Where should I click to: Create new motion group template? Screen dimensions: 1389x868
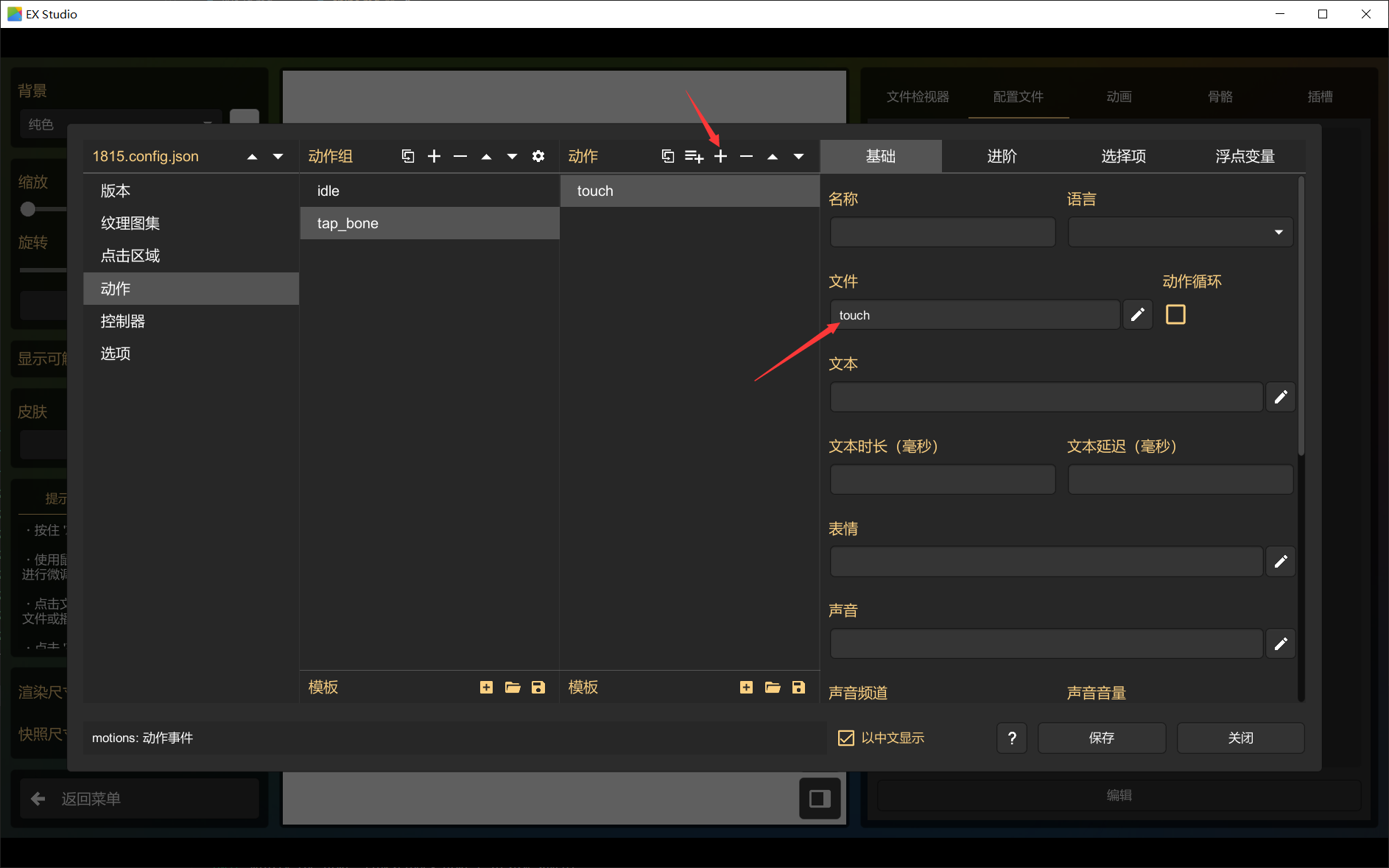[486, 687]
